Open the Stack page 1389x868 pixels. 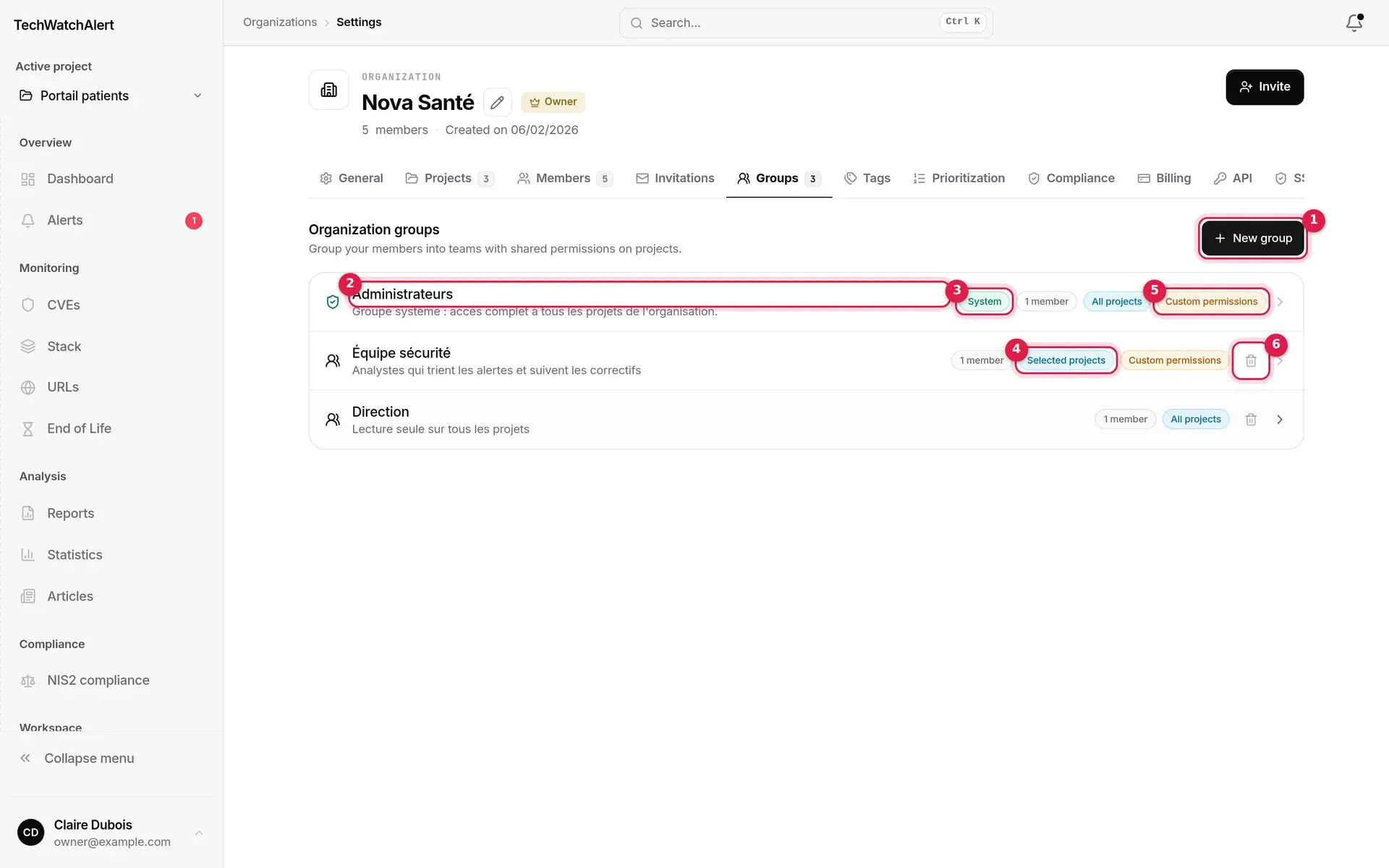click(111, 346)
